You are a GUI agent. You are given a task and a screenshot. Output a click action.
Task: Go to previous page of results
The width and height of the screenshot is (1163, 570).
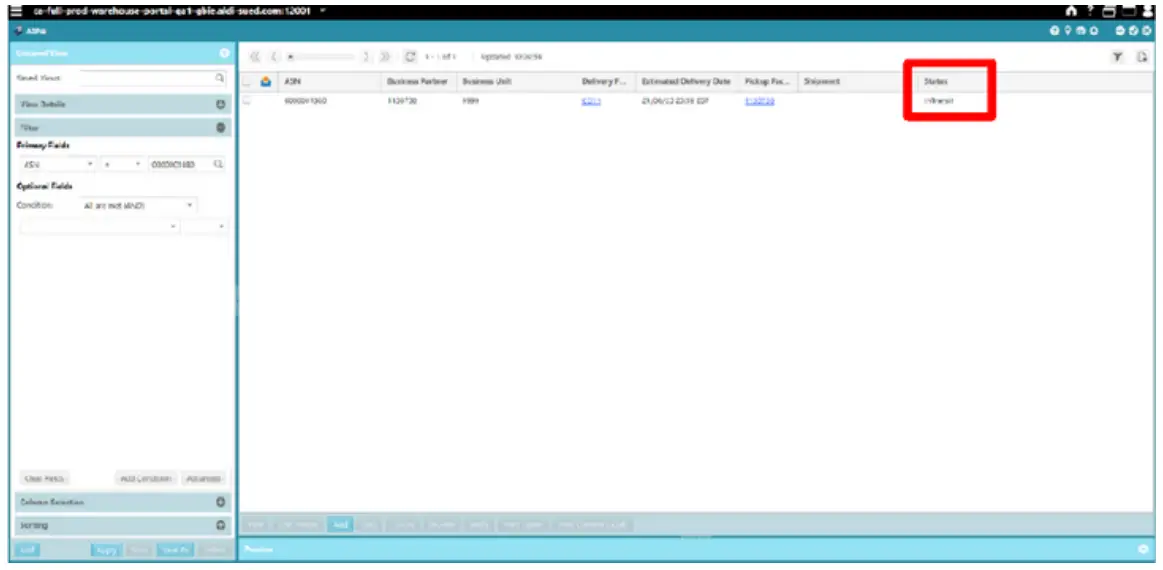click(274, 57)
